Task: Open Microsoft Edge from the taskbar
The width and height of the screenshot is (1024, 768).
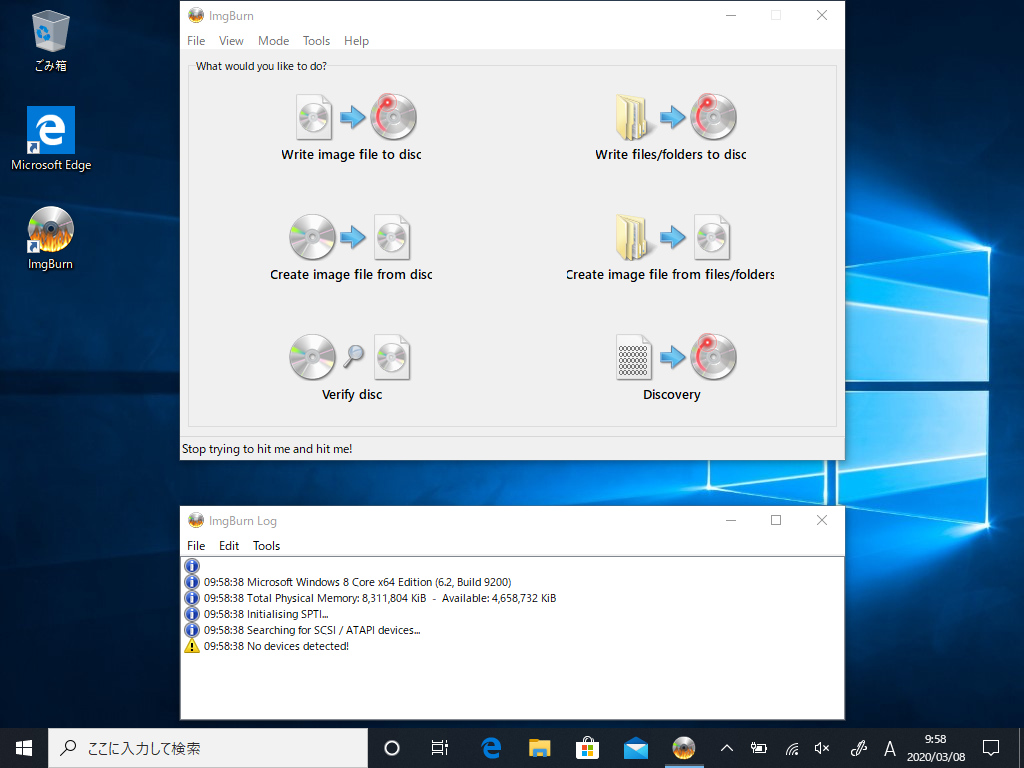Action: [x=489, y=747]
